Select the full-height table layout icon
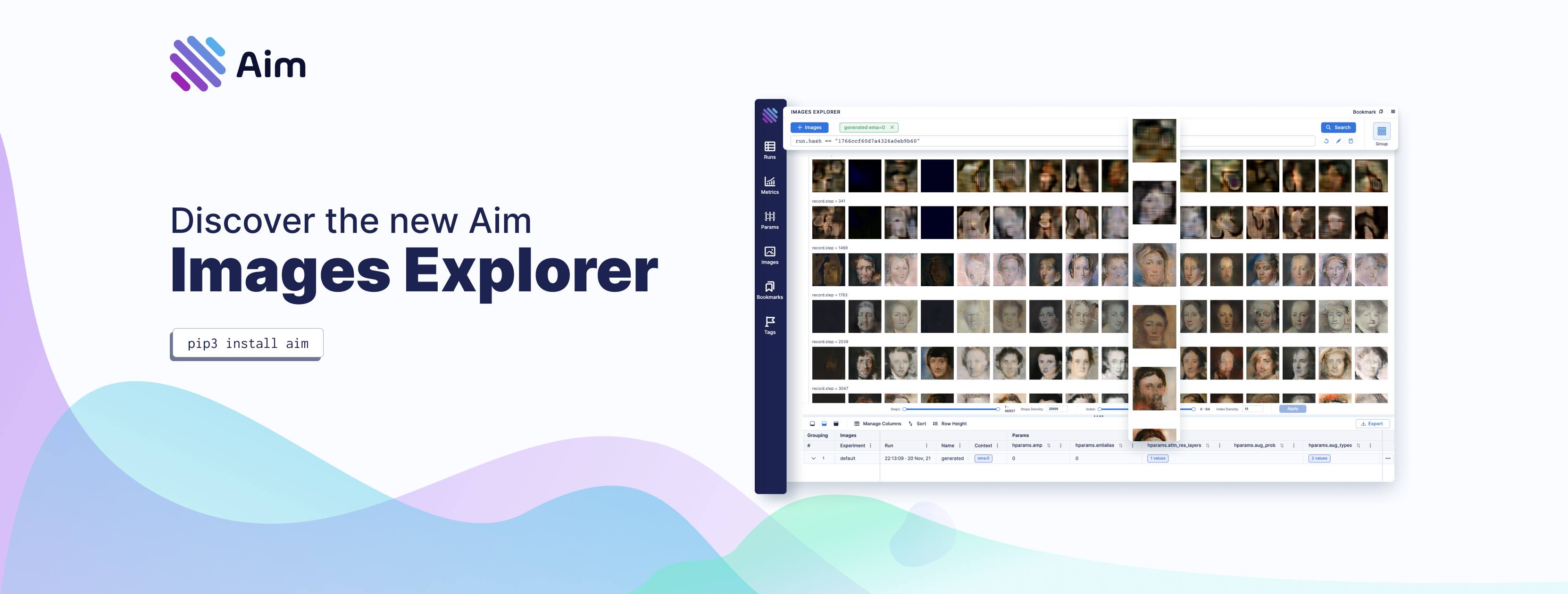 (x=836, y=424)
